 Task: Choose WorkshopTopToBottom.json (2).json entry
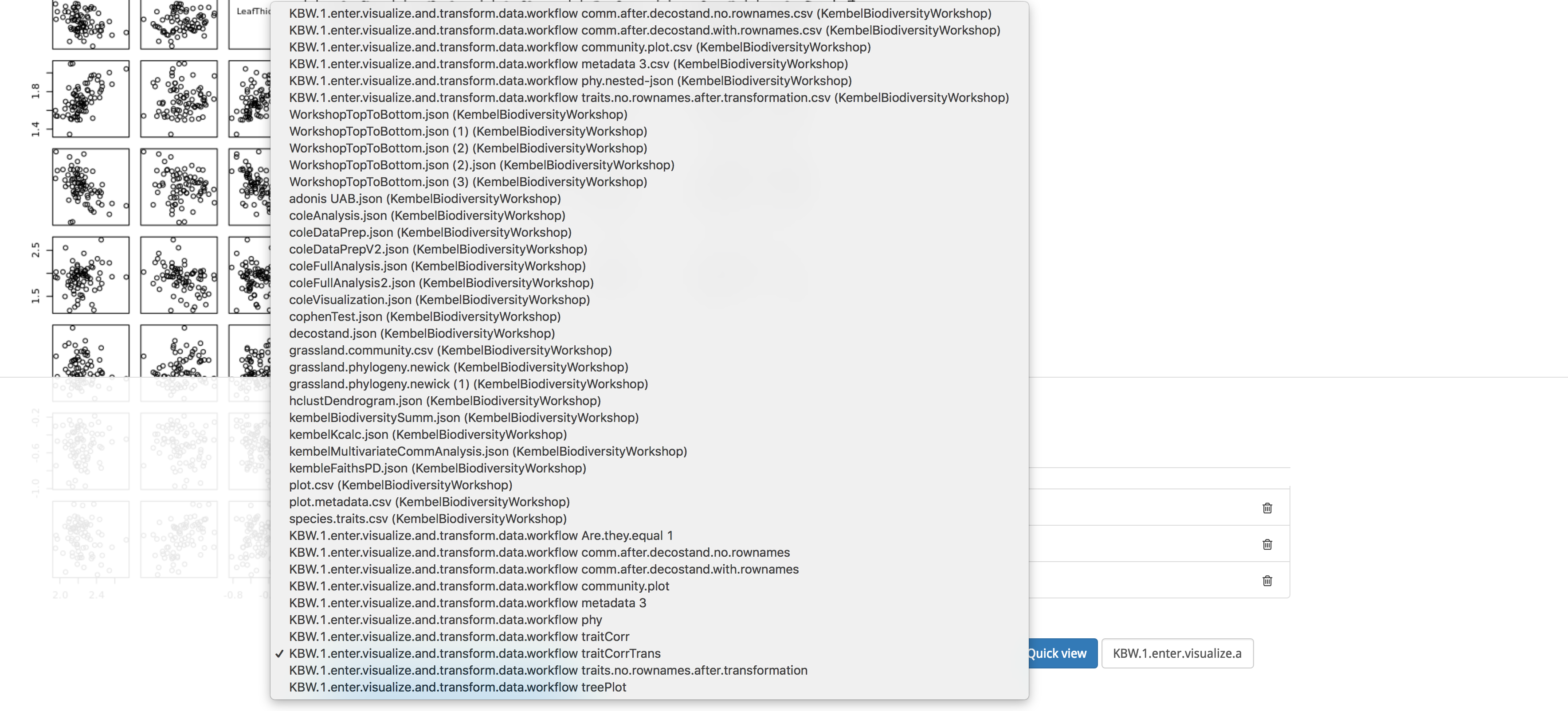(x=649, y=165)
